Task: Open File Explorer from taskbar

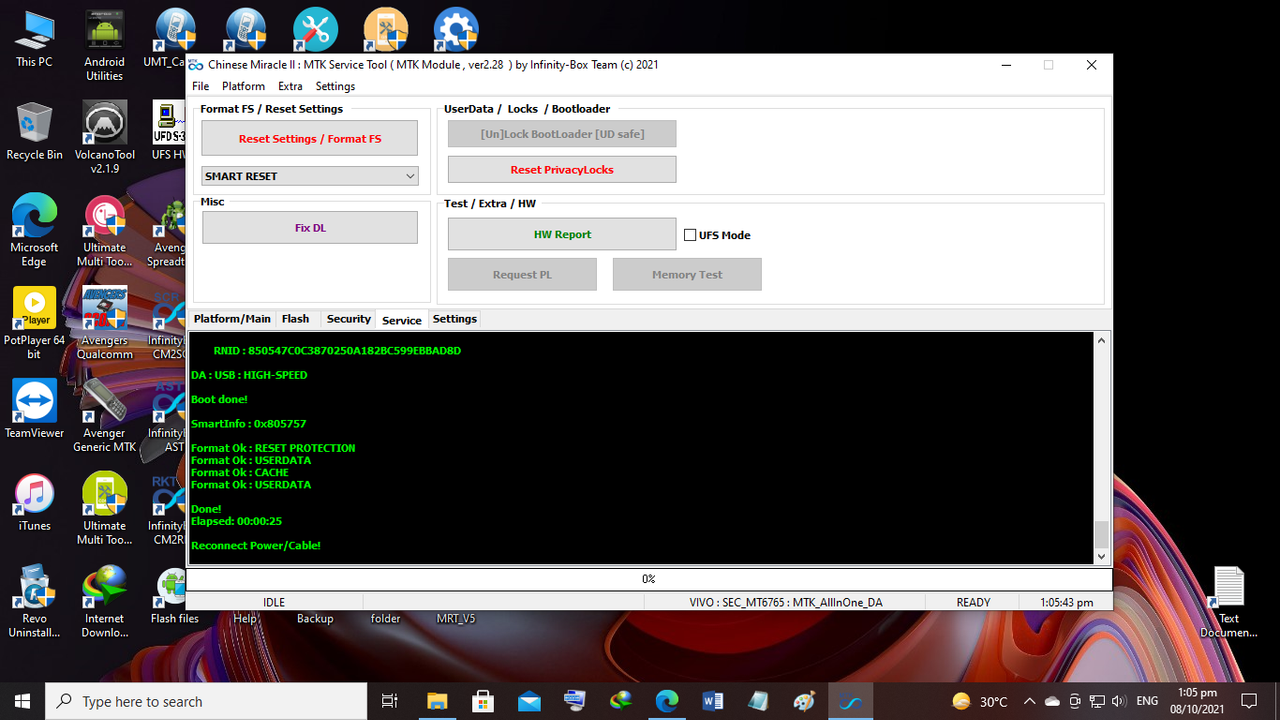Action: pyautogui.click(x=436, y=701)
